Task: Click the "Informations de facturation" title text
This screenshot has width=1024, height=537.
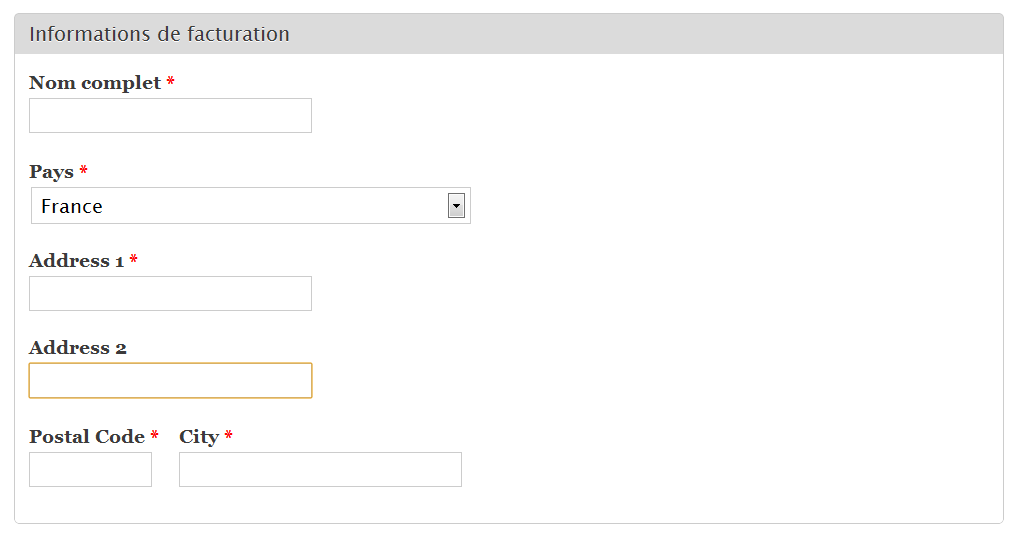Action: click(159, 34)
